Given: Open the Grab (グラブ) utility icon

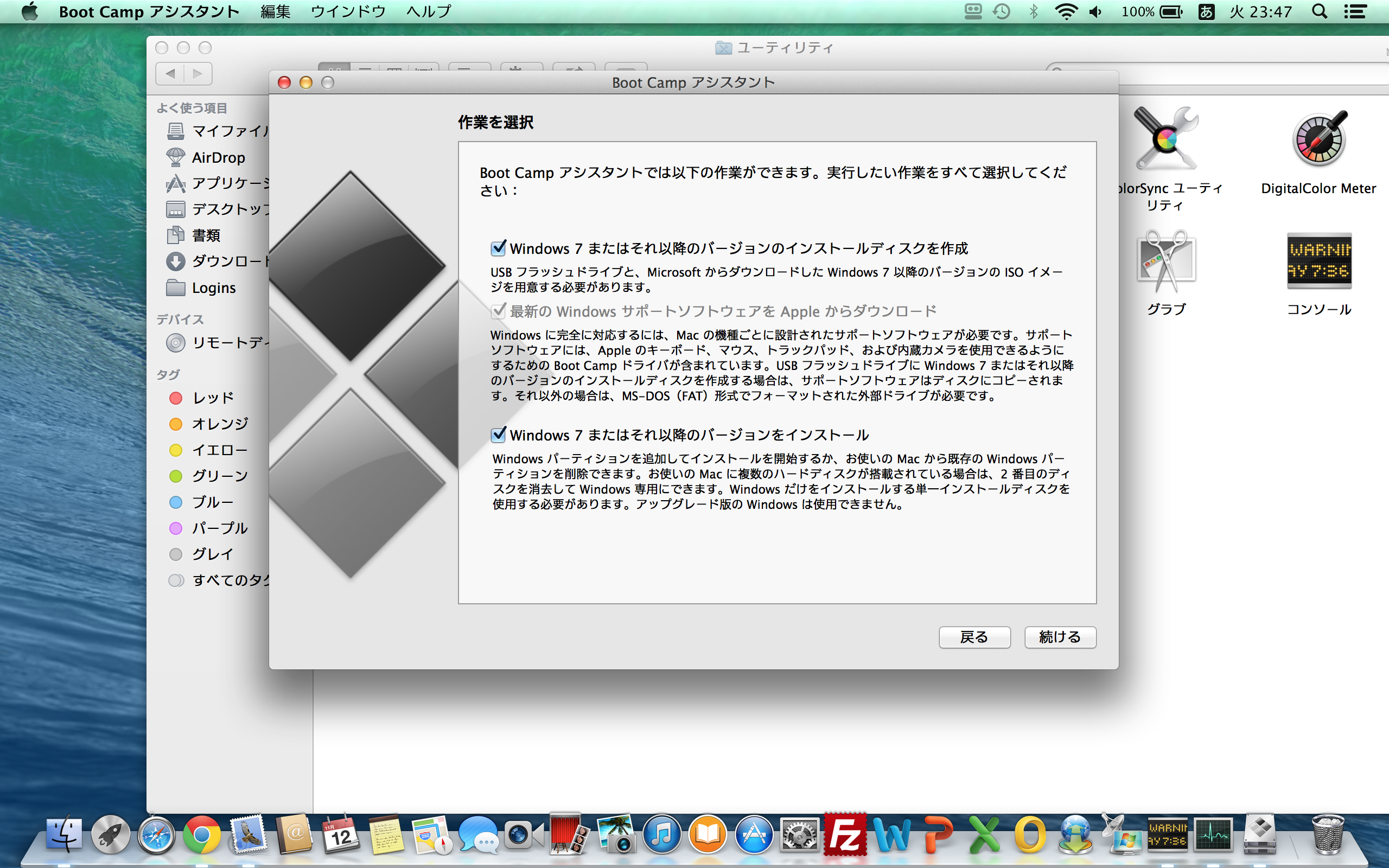Looking at the screenshot, I should (x=1165, y=260).
